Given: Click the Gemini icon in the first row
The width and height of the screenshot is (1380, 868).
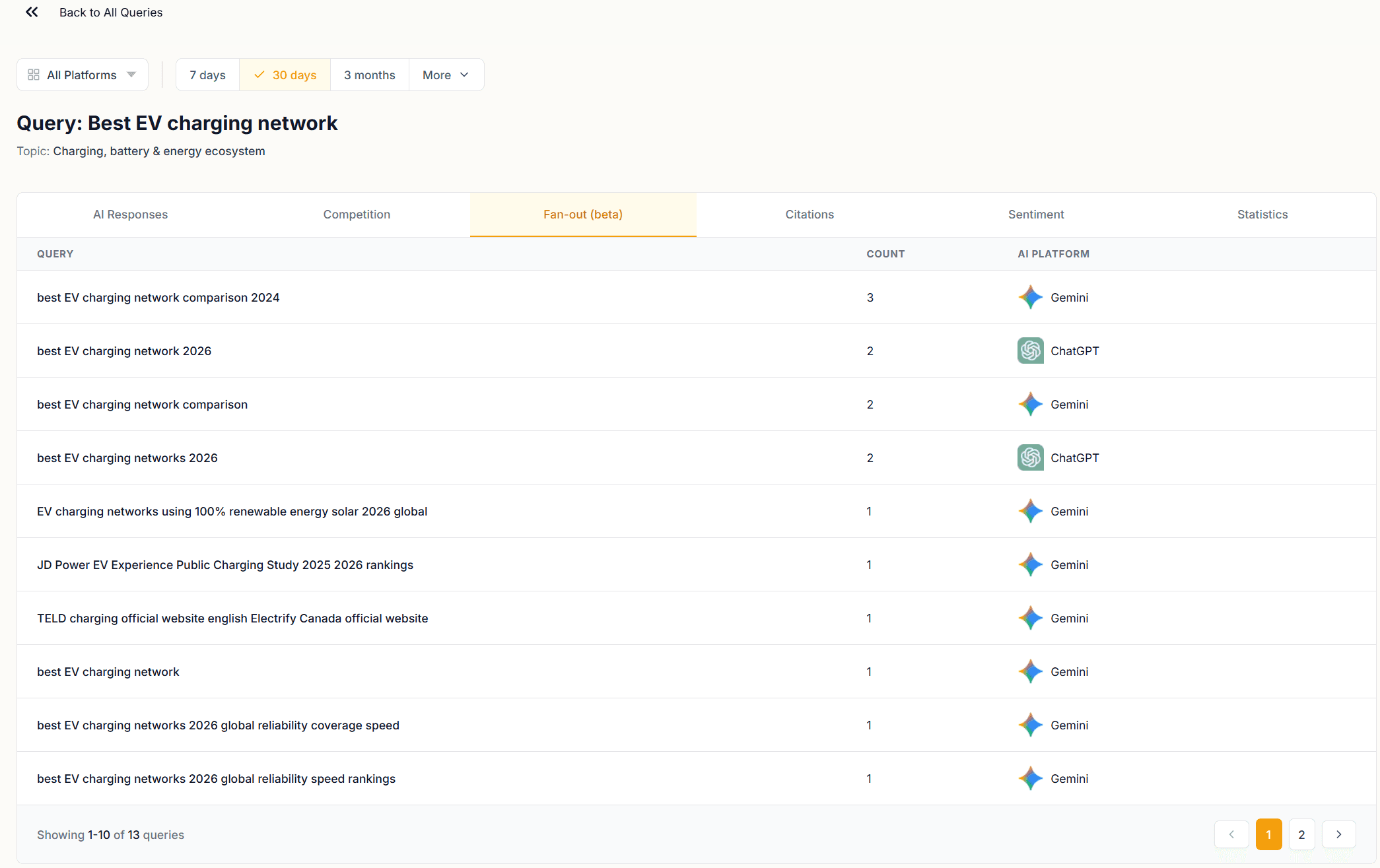Looking at the screenshot, I should (x=1030, y=297).
